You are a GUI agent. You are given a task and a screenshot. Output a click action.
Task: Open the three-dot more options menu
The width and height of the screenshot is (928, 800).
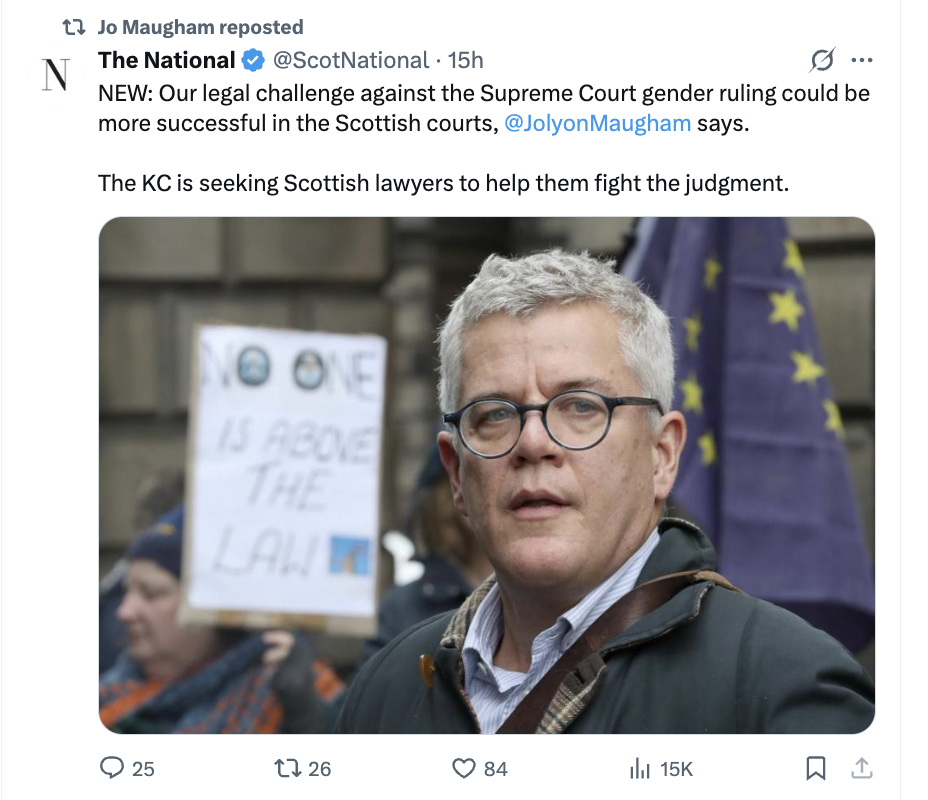click(x=861, y=60)
